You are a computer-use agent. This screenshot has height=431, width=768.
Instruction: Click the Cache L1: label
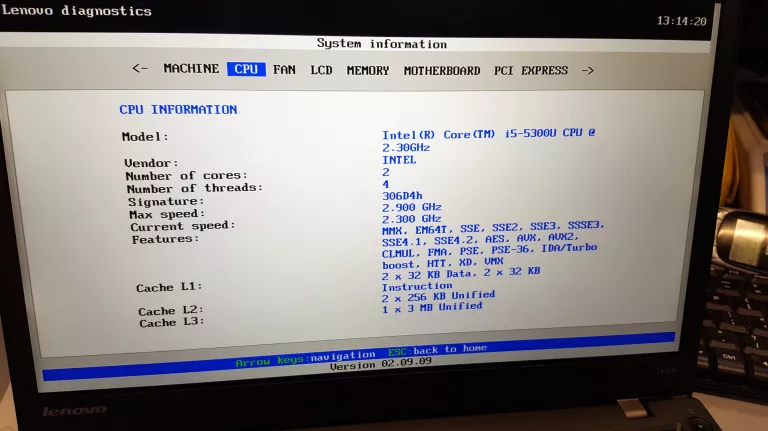click(x=169, y=287)
